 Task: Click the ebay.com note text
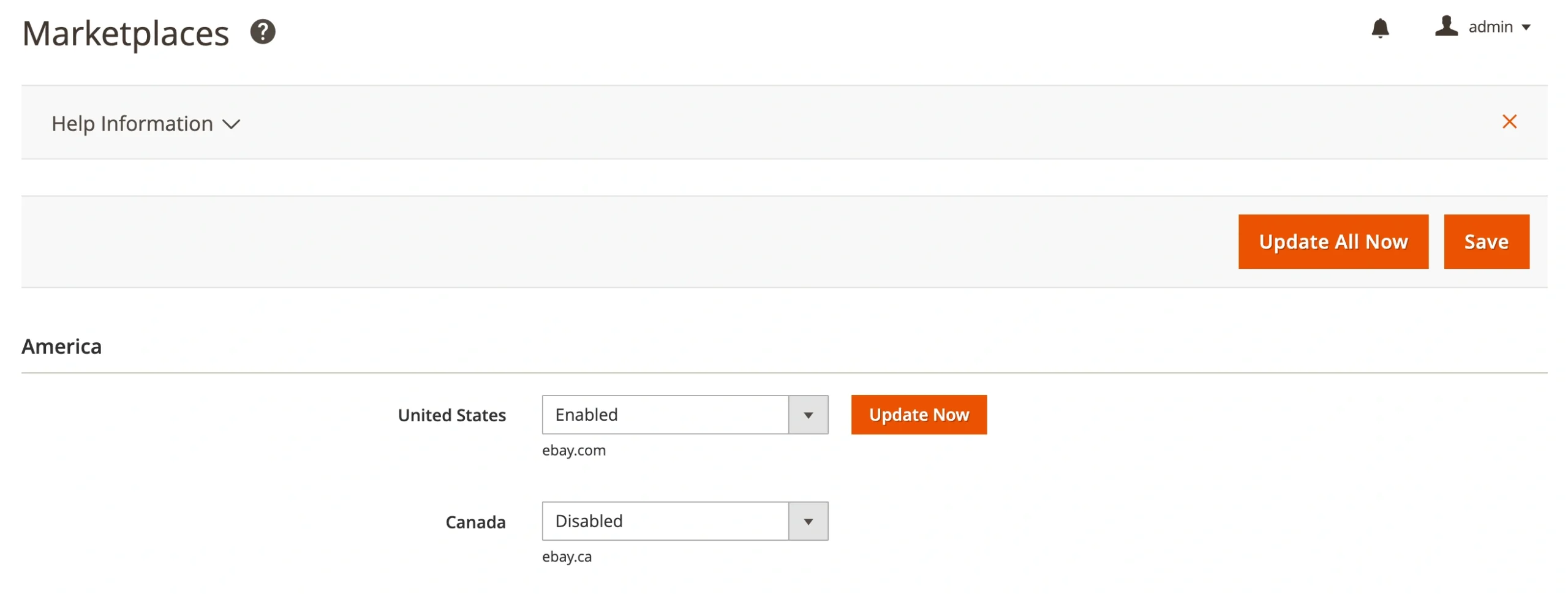(x=573, y=451)
